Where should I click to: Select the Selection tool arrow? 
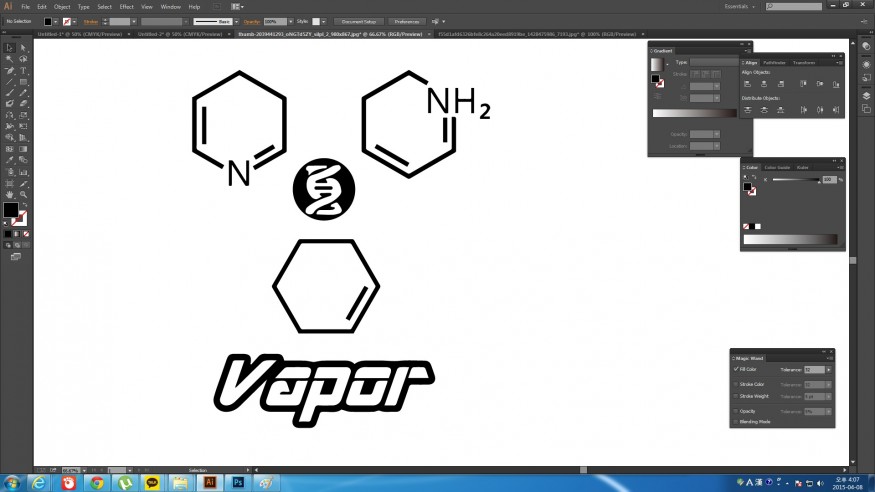(x=9, y=47)
